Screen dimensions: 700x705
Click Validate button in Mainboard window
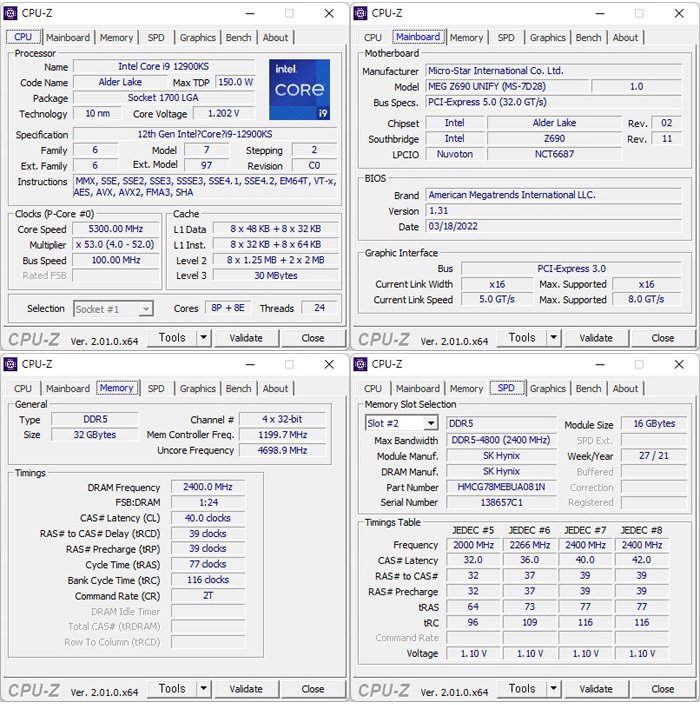[596, 338]
